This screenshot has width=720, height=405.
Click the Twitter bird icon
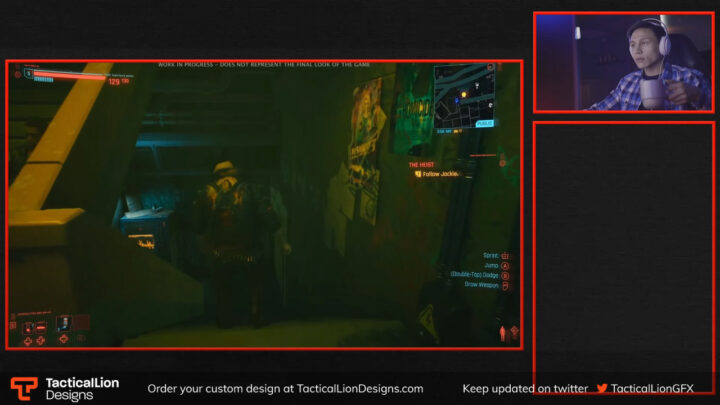tap(602, 388)
